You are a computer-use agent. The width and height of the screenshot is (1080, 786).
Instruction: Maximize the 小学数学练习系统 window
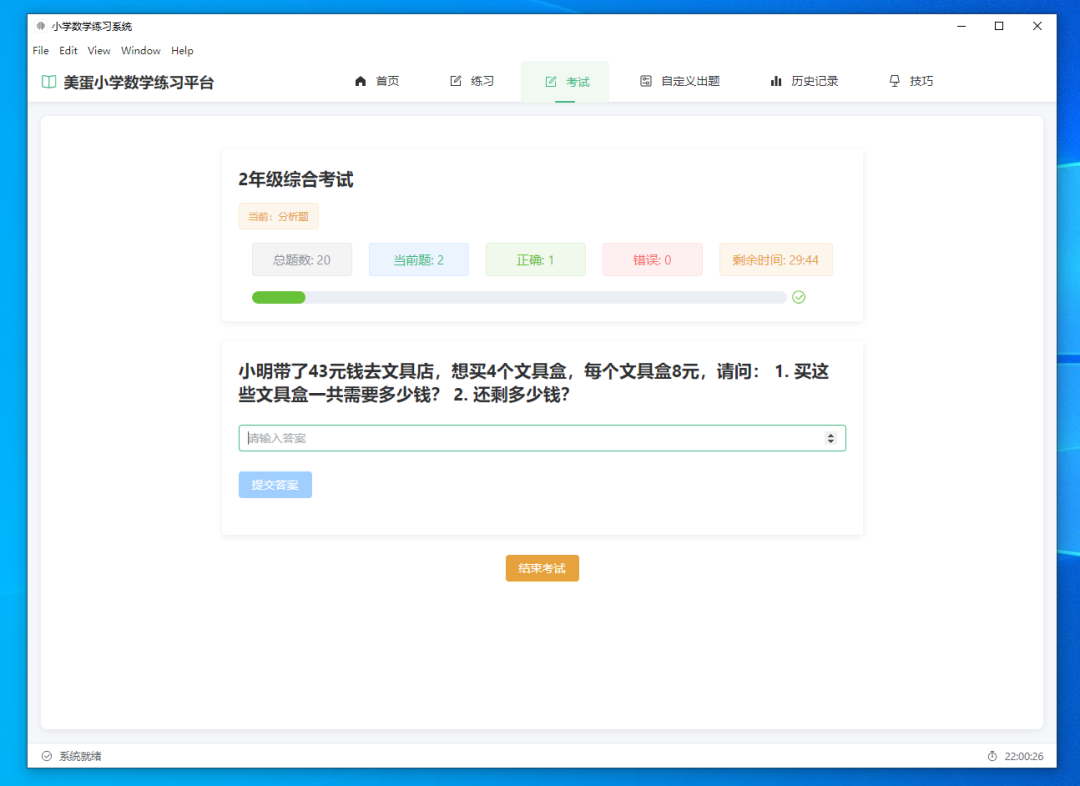(x=999, y=26)
